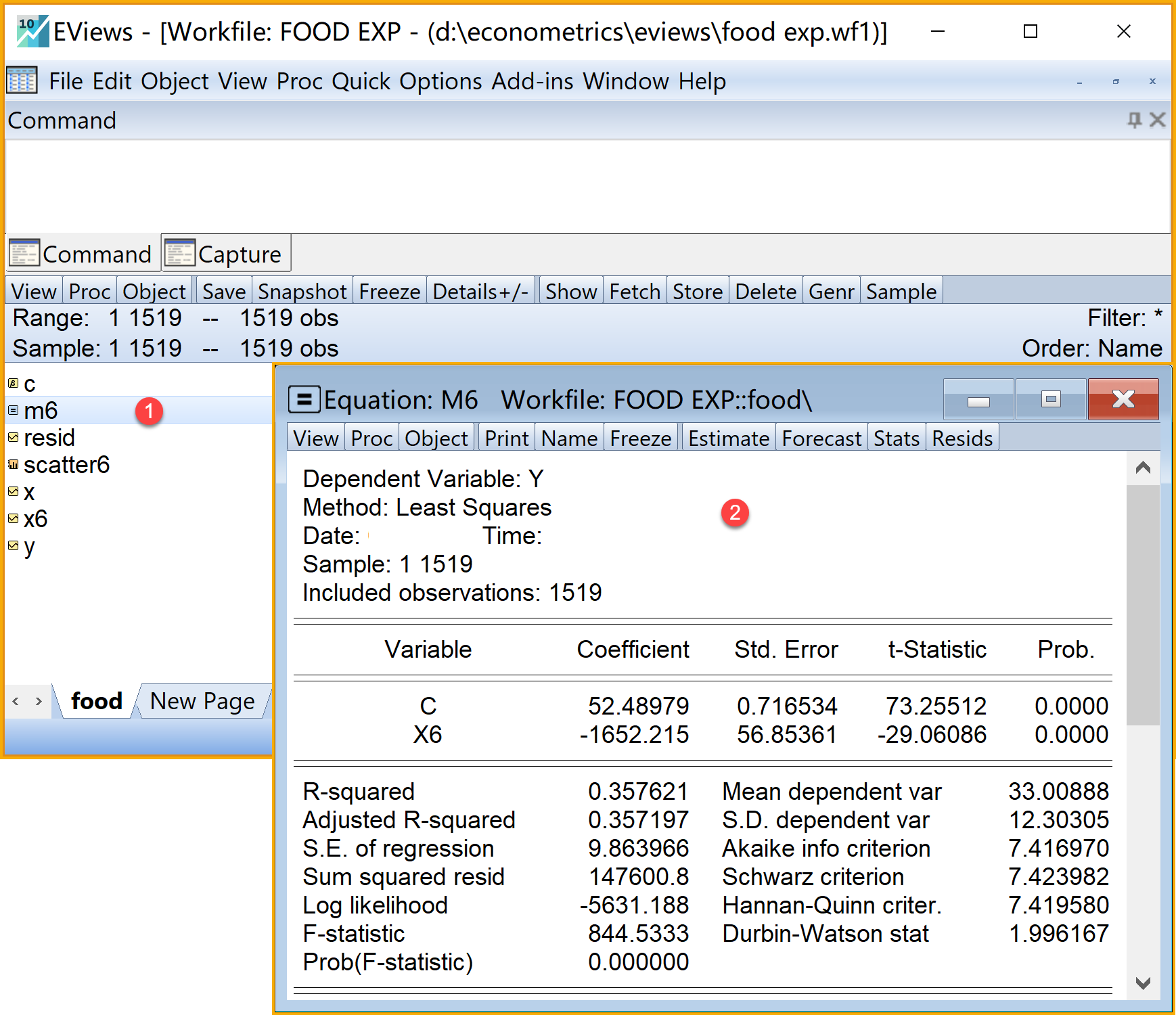Open the New Page tab
Image resolution: width=1176 pixels, height=1015 pixels.
tap(202, 701)
